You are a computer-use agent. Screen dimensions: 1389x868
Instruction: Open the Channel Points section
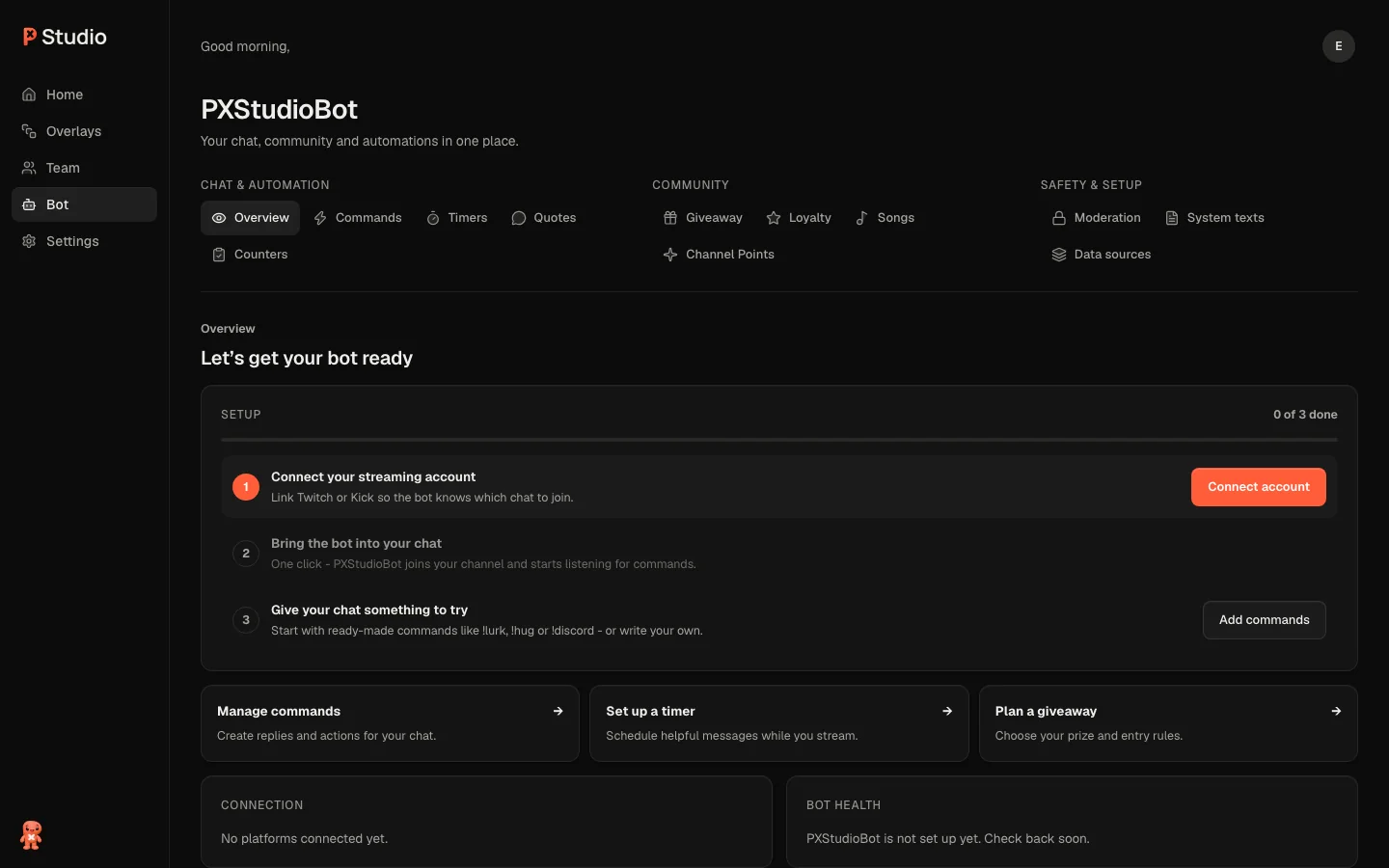point(719,255)
